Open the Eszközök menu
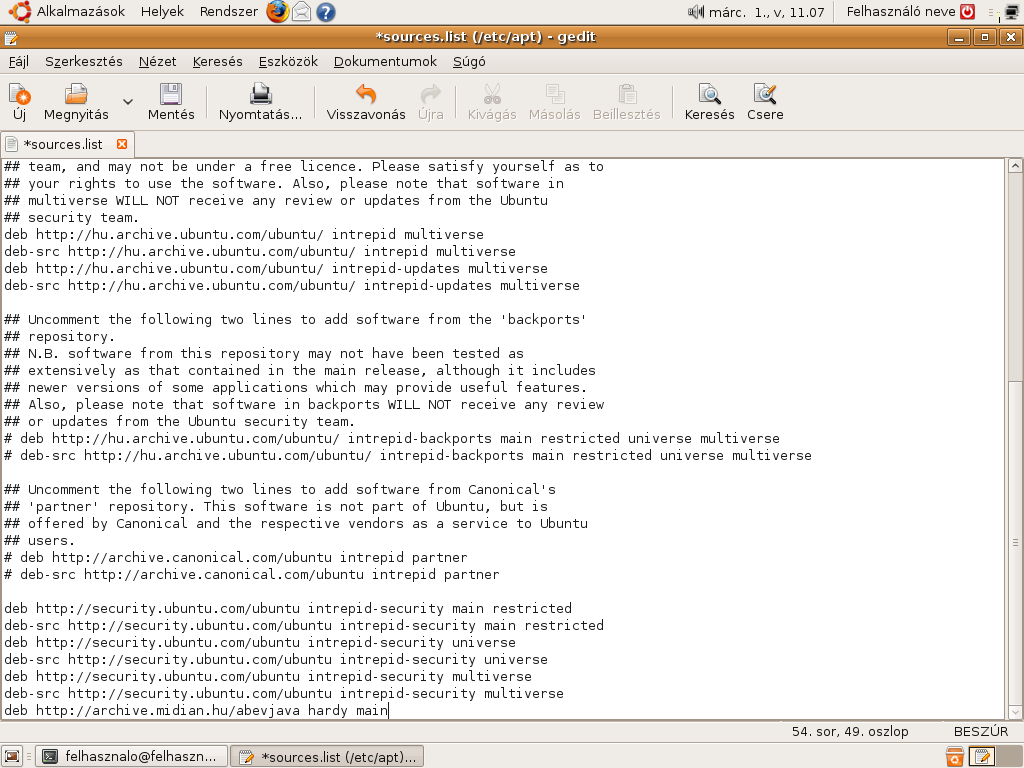The height and width of the screenshot is (768, 1024). point(288,61)
